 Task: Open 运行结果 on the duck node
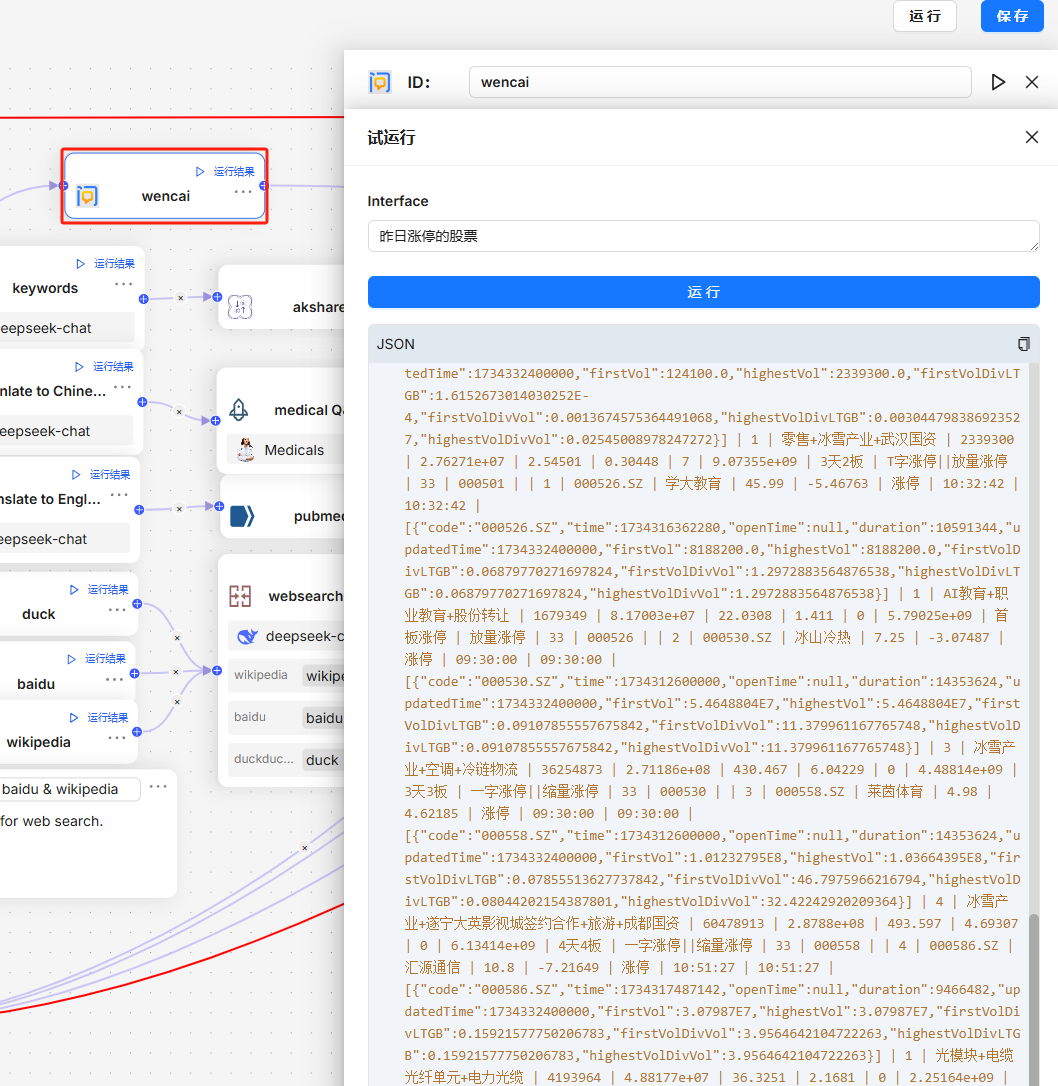point(108,589)
